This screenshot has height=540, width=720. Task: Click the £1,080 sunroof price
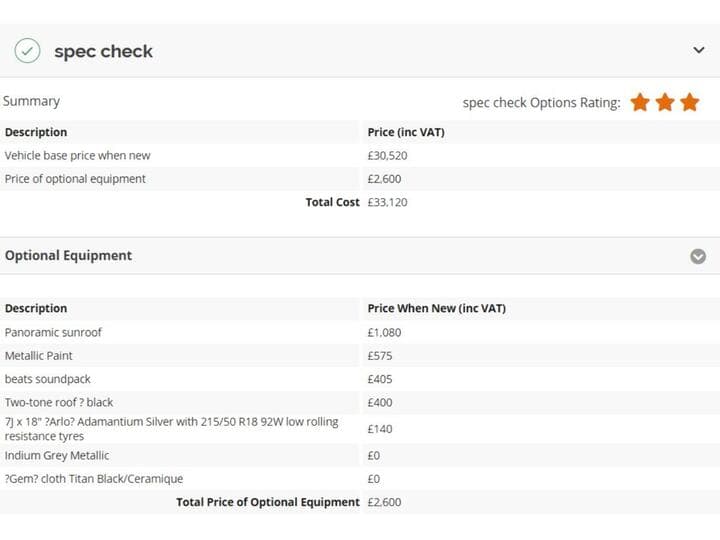tap(384, 332)
